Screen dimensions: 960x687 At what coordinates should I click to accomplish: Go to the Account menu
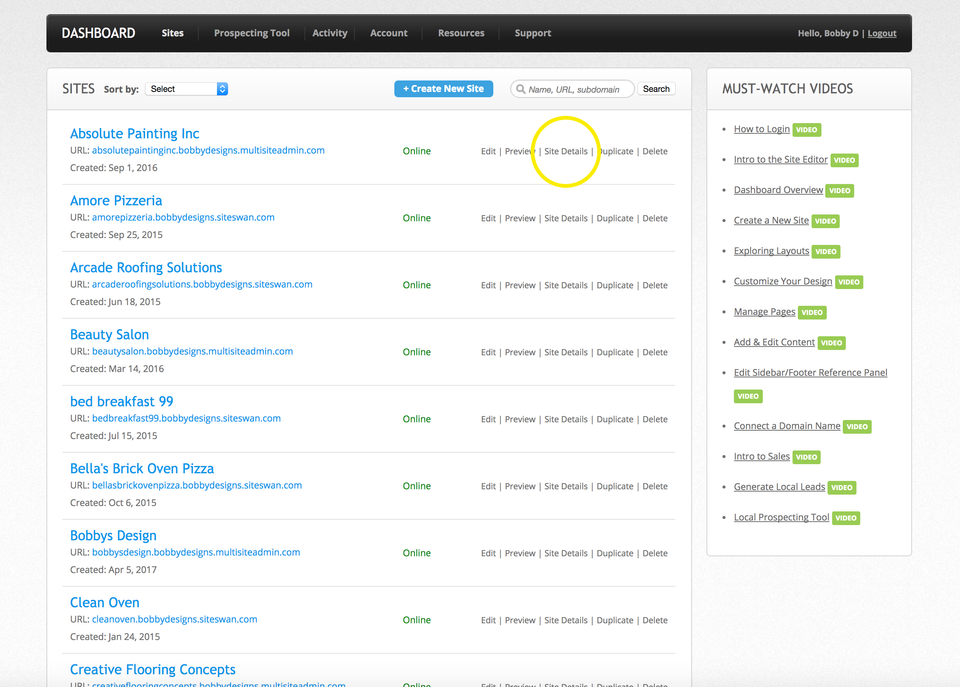pyautogui.click(x=388, y=33)
